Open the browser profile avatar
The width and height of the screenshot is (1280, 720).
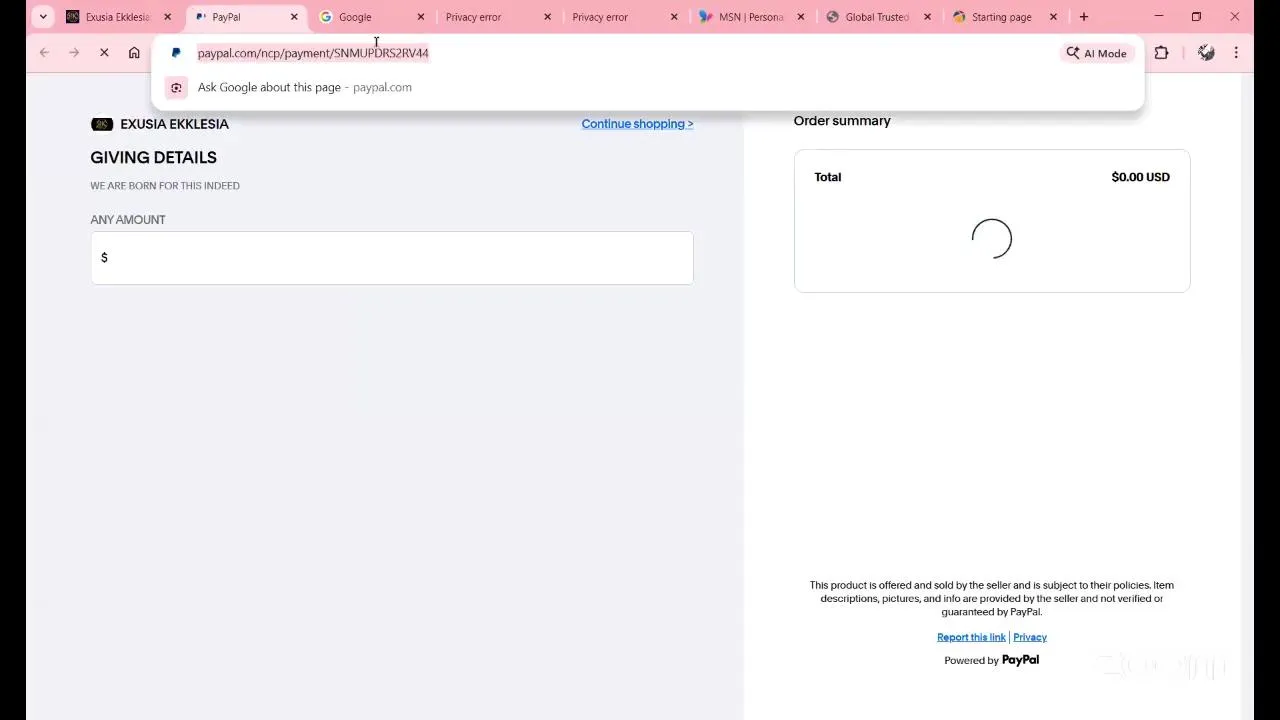[1206, 53]
